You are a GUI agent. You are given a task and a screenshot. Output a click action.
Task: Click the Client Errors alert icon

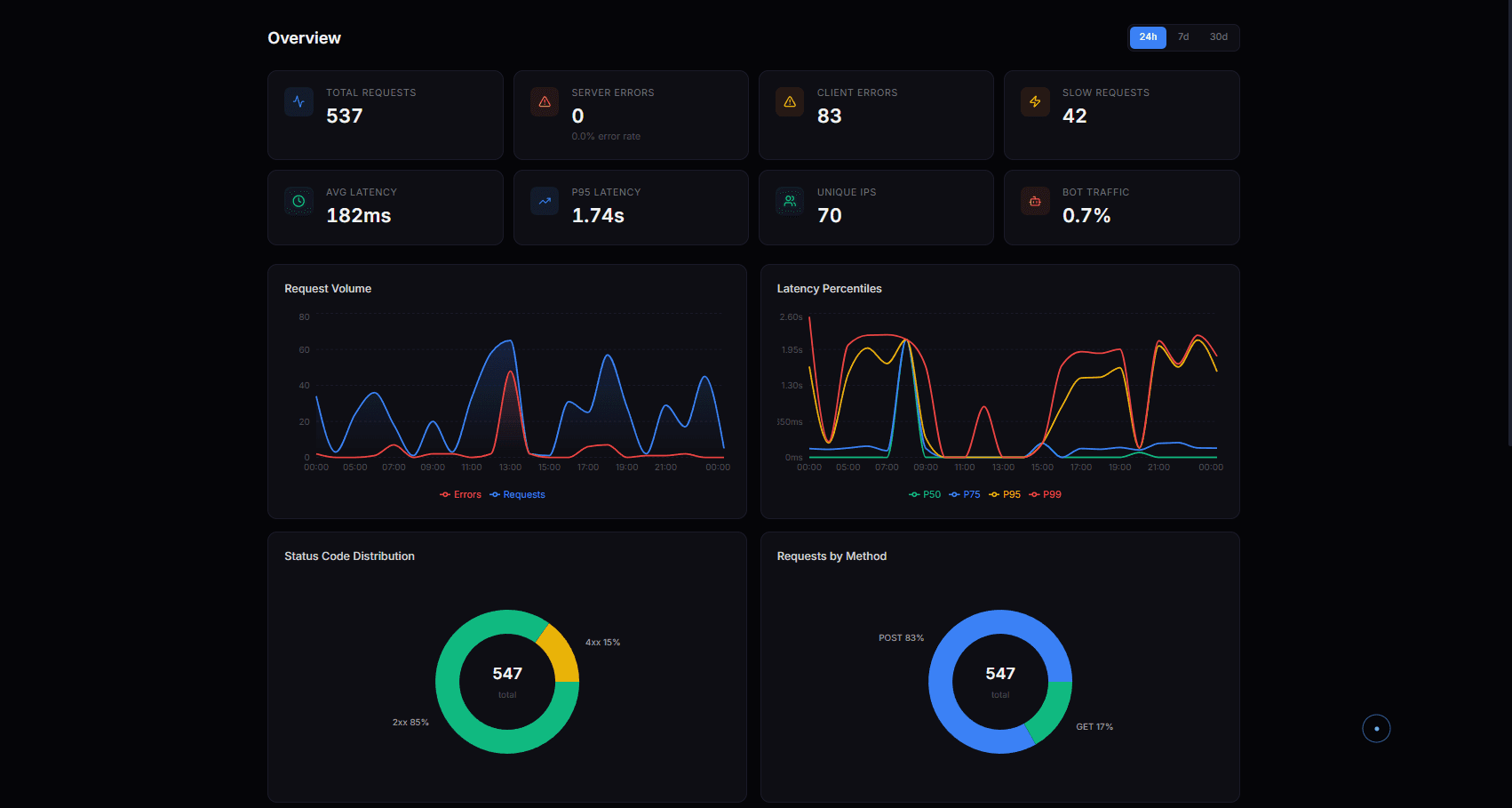790,102
